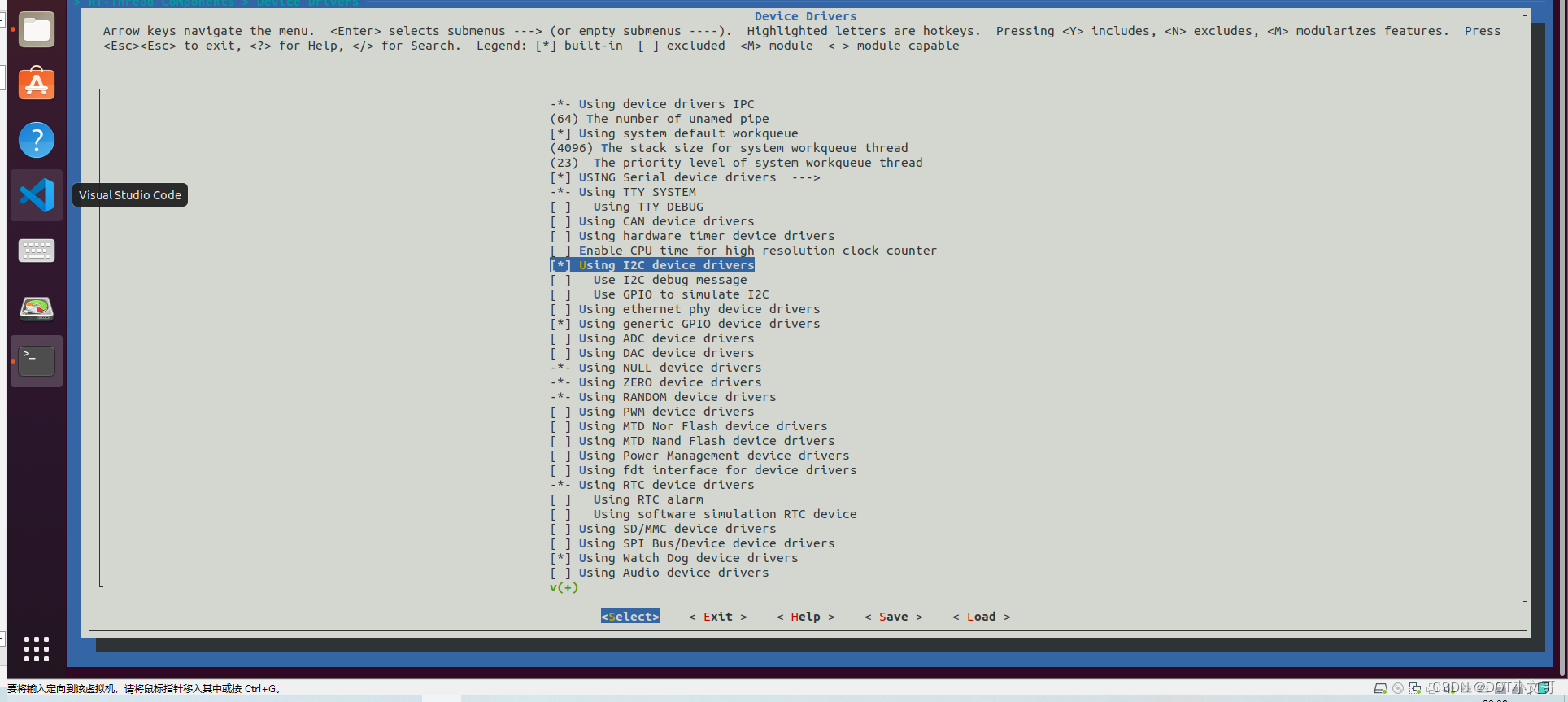This screenshot has height=702, width=1568.
Task: Select 'Using TTY SYSTEM' line
Action: pos(623,192)
